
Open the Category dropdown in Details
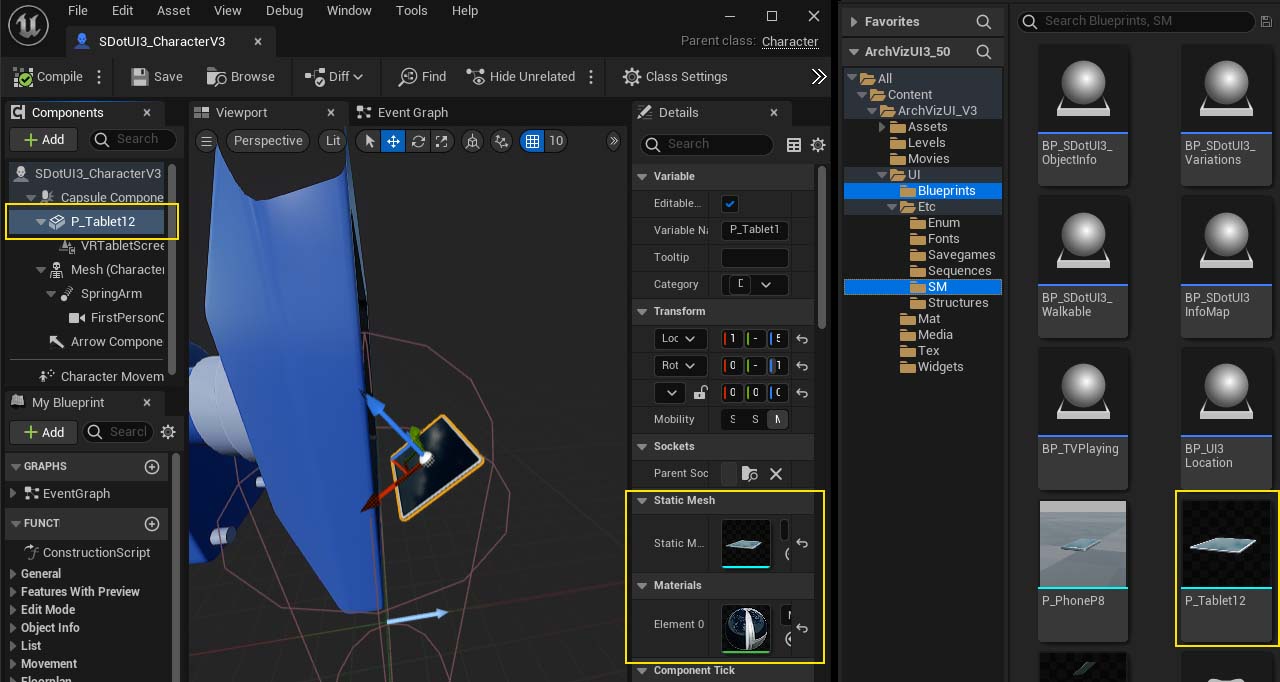755,285
